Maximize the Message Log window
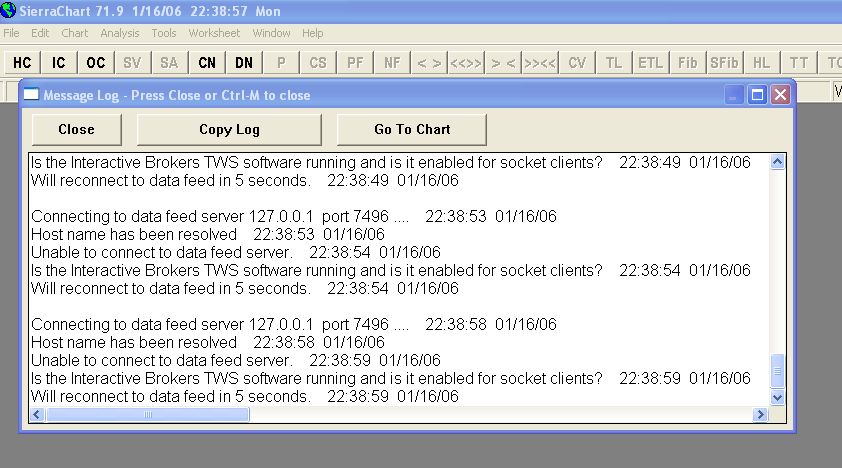Viewport: 842px width, 468px height. point(757,95)
